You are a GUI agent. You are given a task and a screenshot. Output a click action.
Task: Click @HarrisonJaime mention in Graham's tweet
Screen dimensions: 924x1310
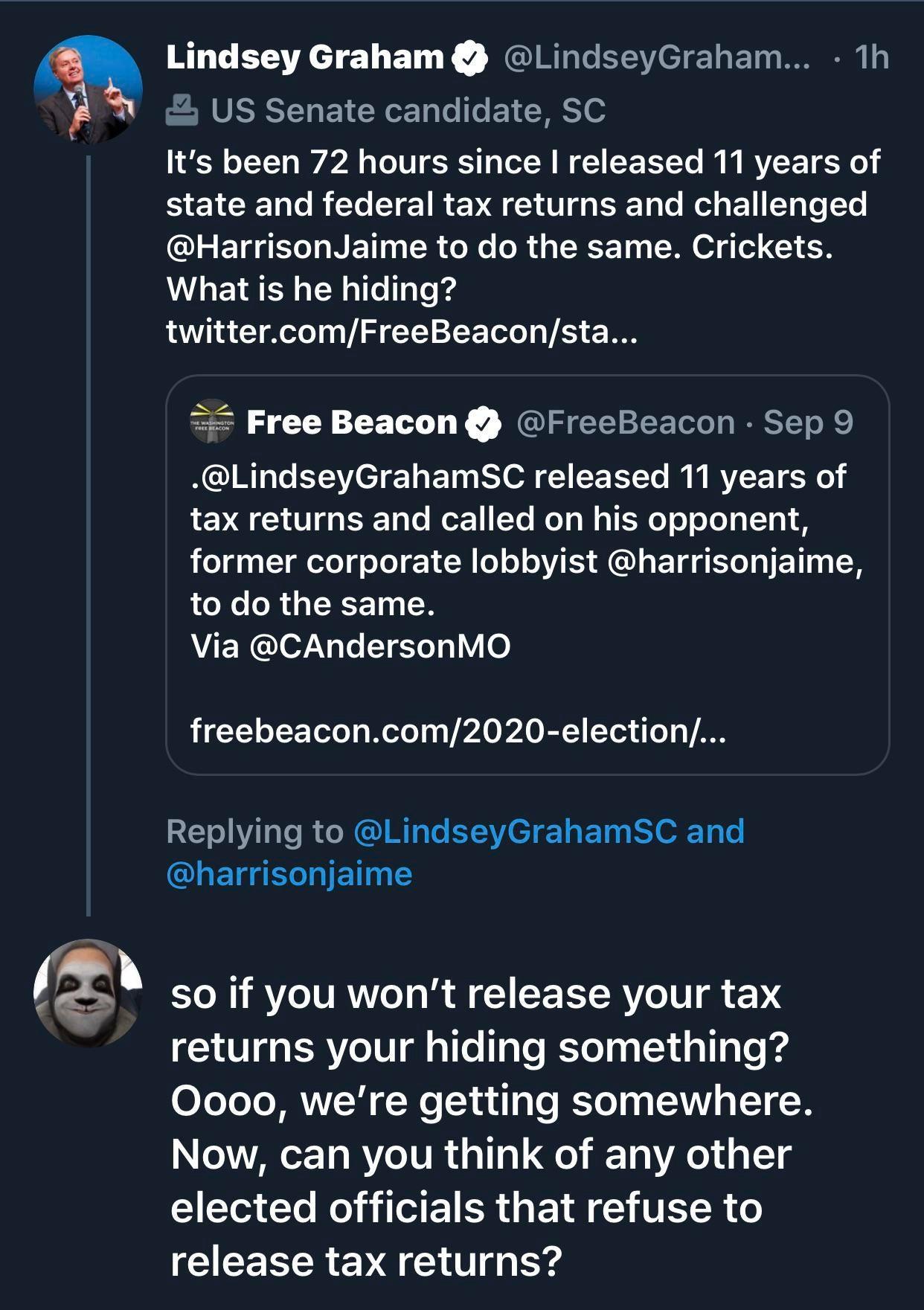pos(297,247)
